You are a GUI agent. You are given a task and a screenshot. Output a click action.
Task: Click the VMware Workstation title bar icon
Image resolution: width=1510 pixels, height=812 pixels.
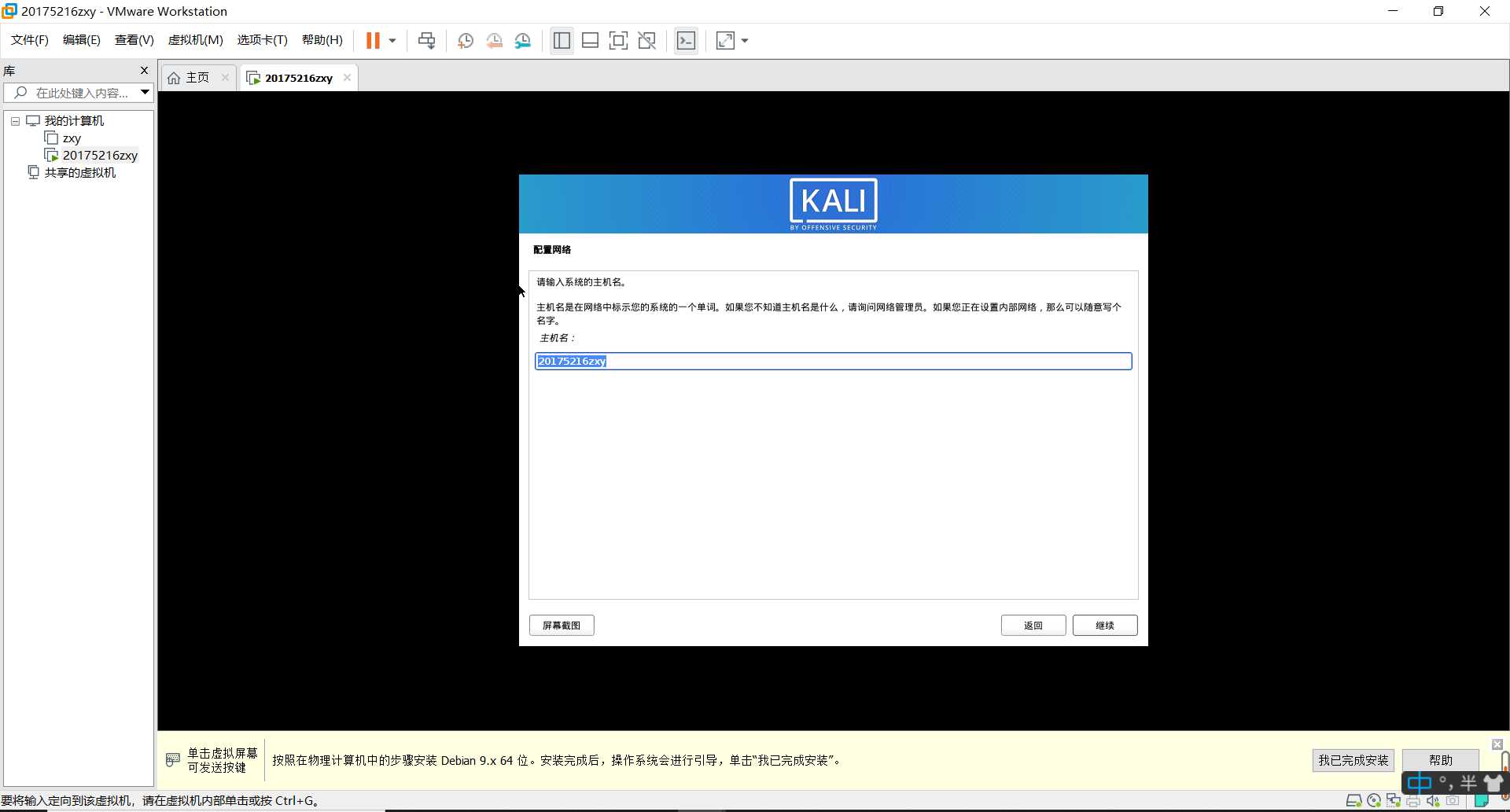click(x=9, y=11)
